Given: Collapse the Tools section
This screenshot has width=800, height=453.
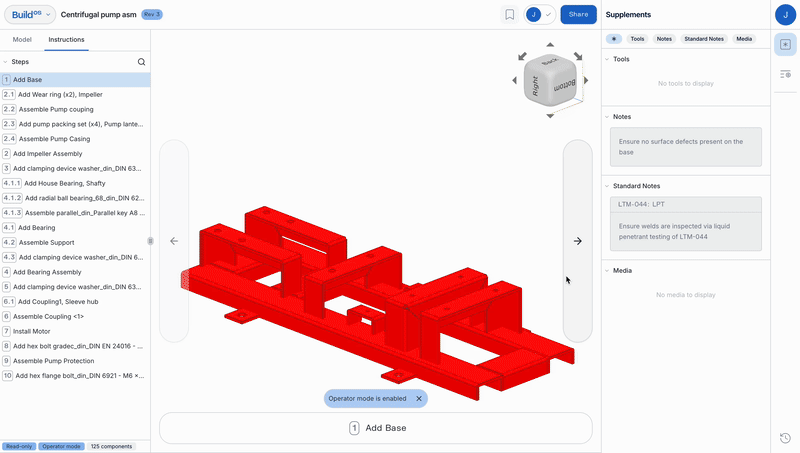Looking at the screenshot, I should [x=607, y=59].
